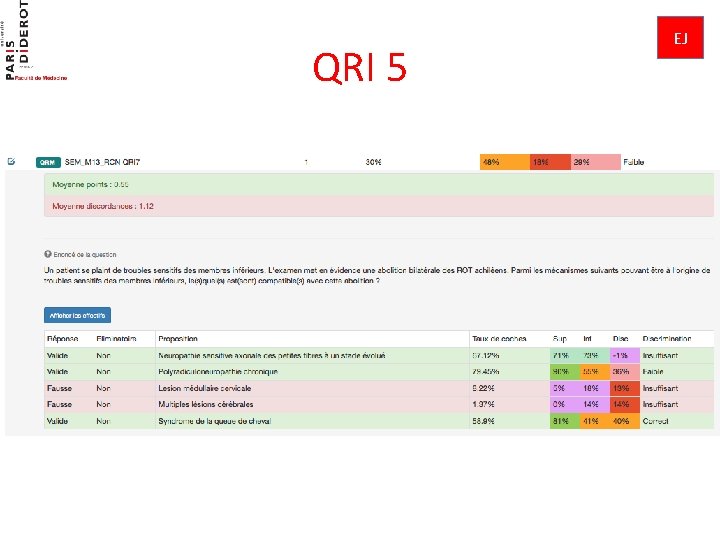The width and height of the screenshot is (720, 540).
Task: Click the question mark icon near Enoncé
Action: click(48, 254)
